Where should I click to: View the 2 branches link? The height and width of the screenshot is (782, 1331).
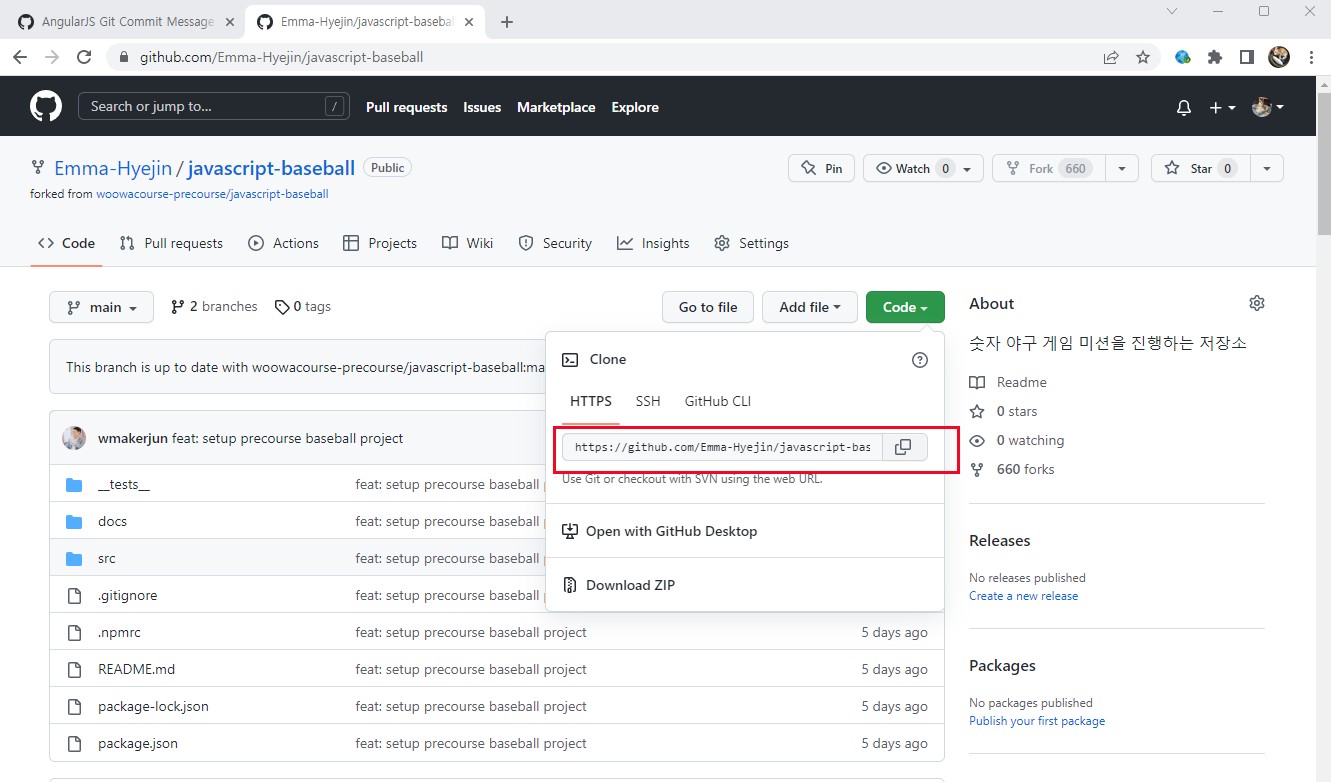(x=214, y=307)
